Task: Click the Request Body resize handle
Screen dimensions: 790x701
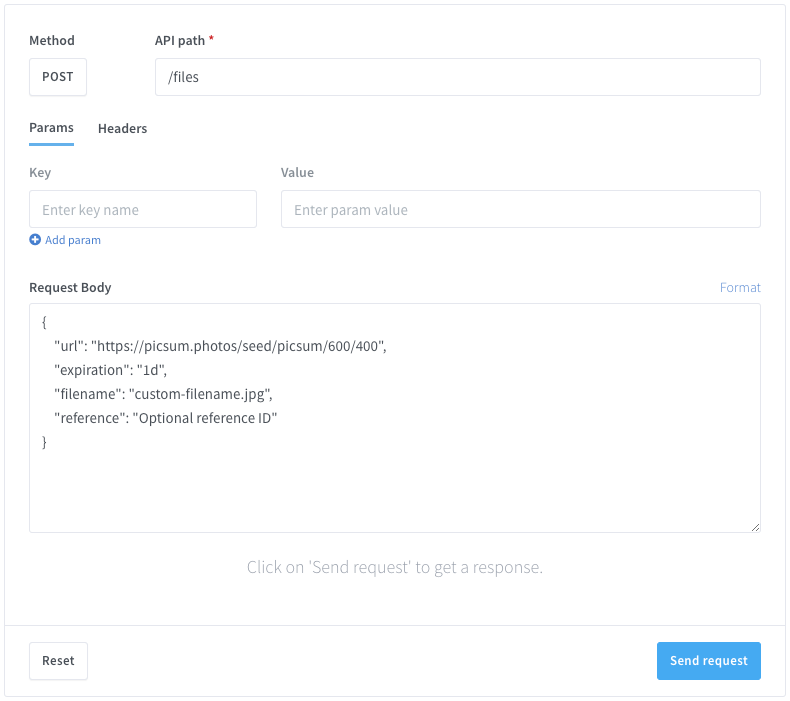Action: 754,526
